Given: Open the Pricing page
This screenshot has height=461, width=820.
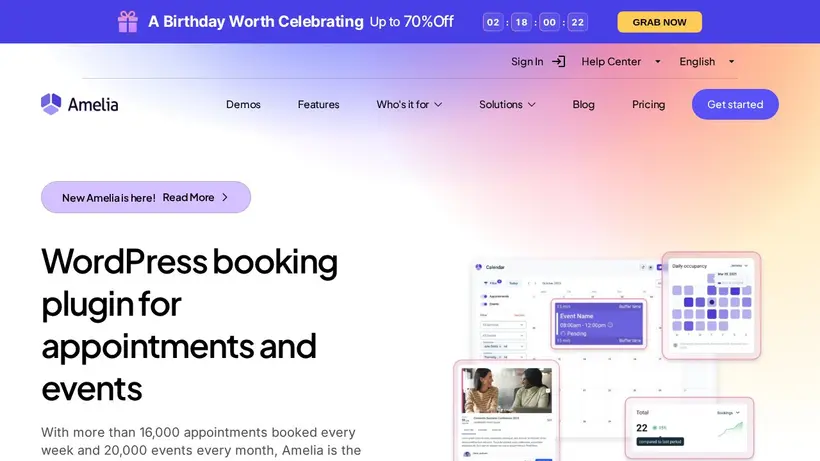Looking at the screenshot, I should point(648,105).
